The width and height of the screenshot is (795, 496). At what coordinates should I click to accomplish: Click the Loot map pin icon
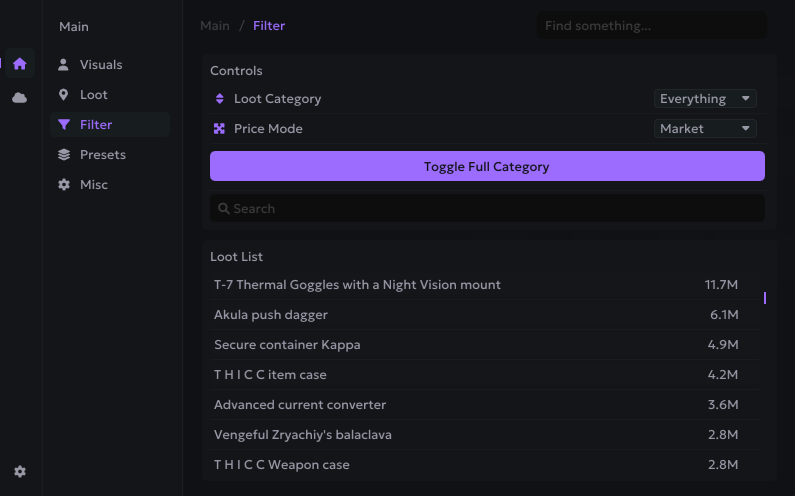click(64, 95)
